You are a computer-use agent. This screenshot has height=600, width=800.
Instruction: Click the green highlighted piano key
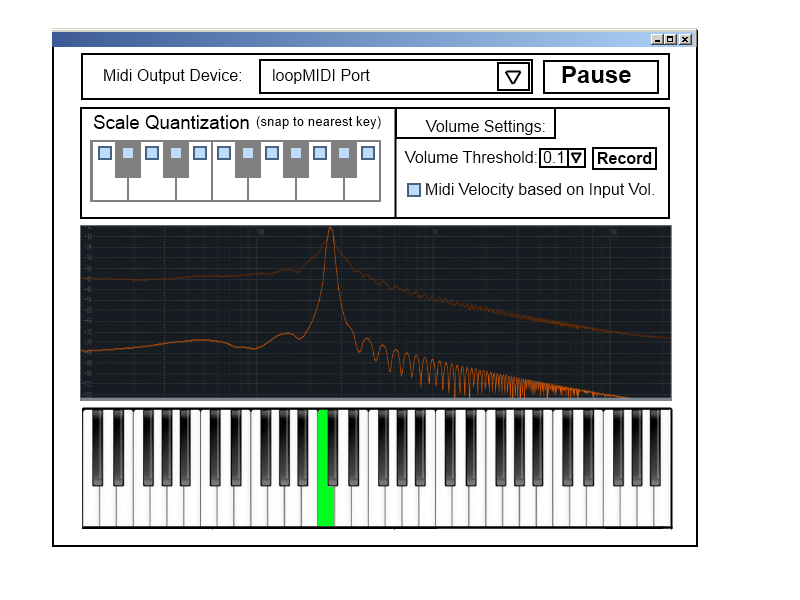point(326,505)
